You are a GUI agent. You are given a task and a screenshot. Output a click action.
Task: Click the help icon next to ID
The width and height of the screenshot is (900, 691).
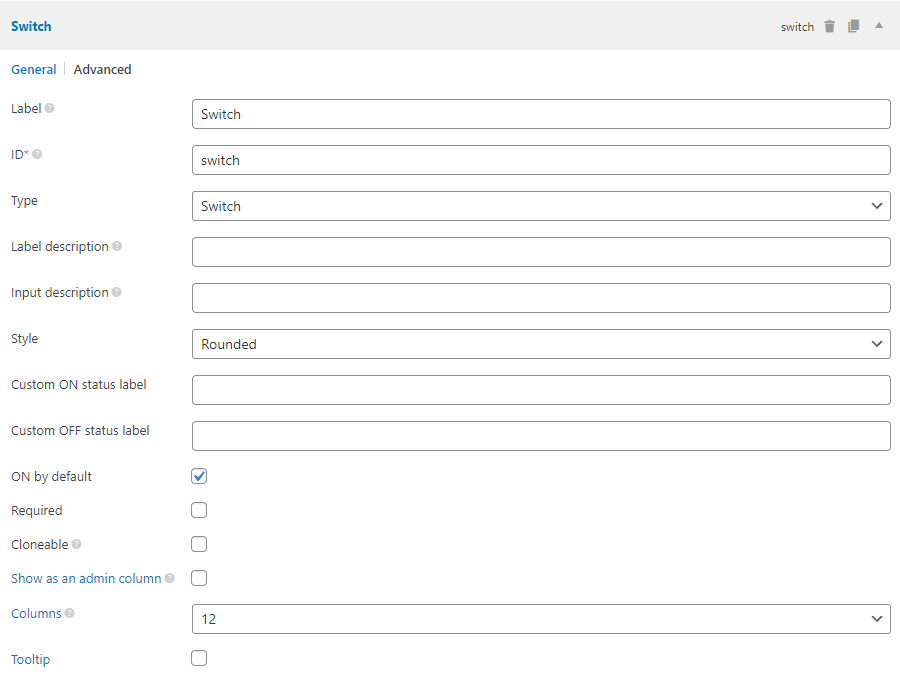coord(37,154)
